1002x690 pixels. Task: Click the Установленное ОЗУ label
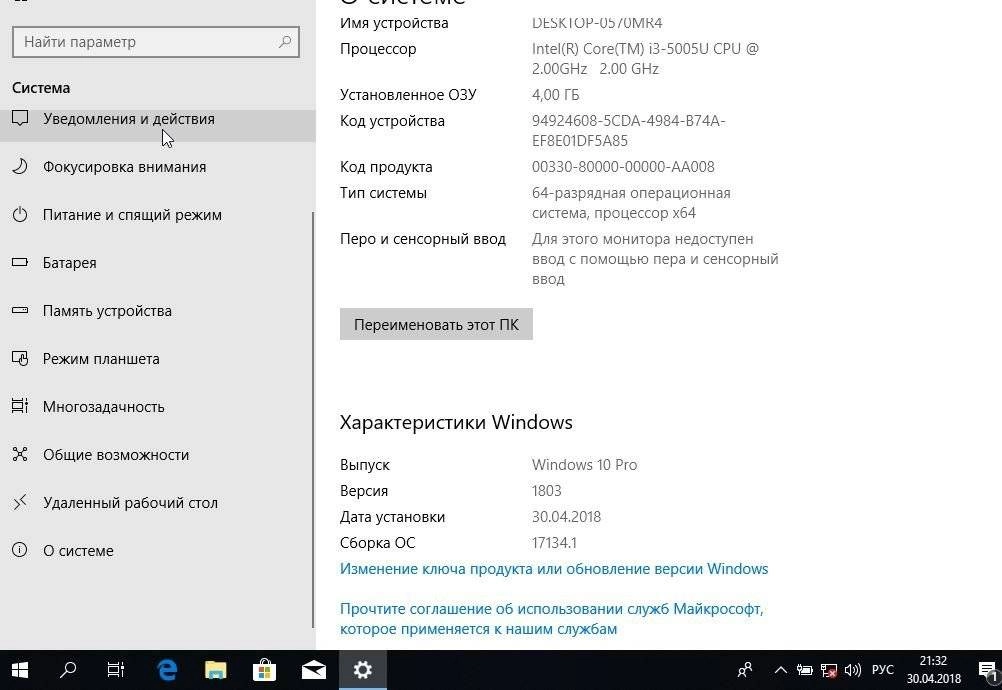(408, 95)
